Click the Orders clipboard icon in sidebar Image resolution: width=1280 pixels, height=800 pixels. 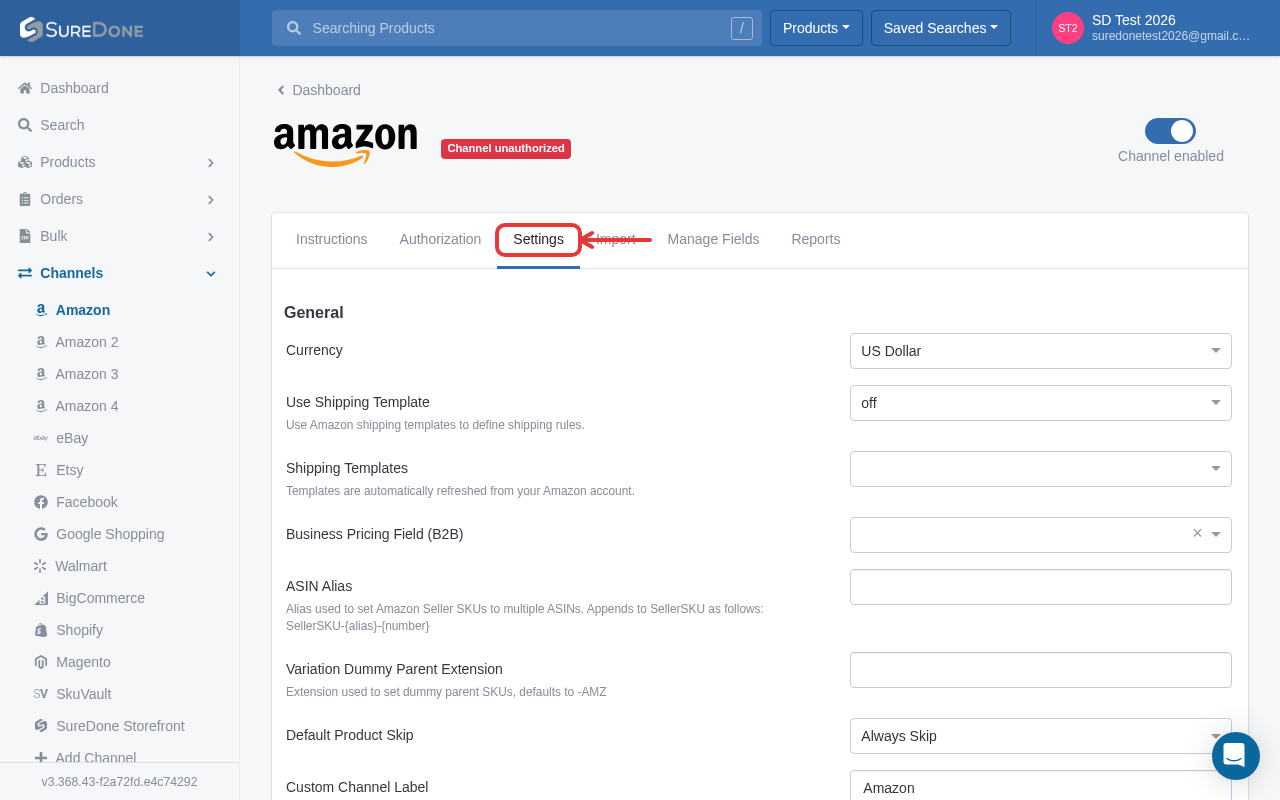tap(25, 199)
